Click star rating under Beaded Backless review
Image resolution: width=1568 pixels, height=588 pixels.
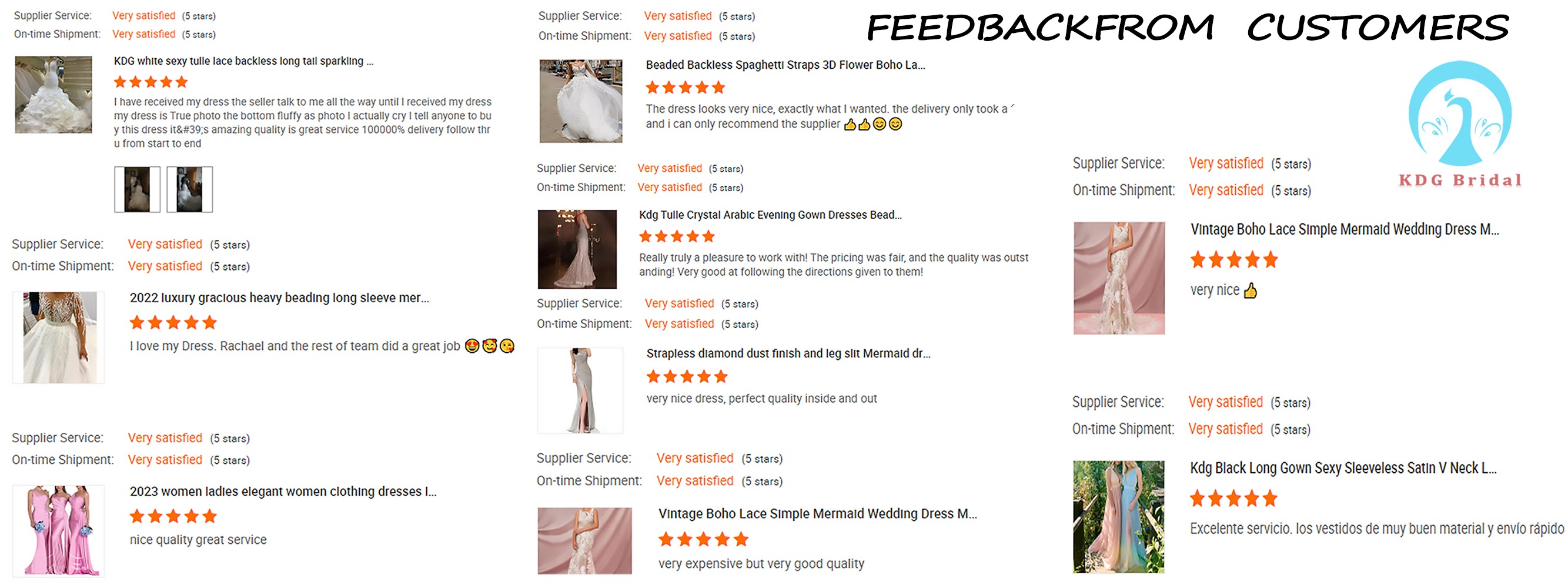(x=686, y=88)
